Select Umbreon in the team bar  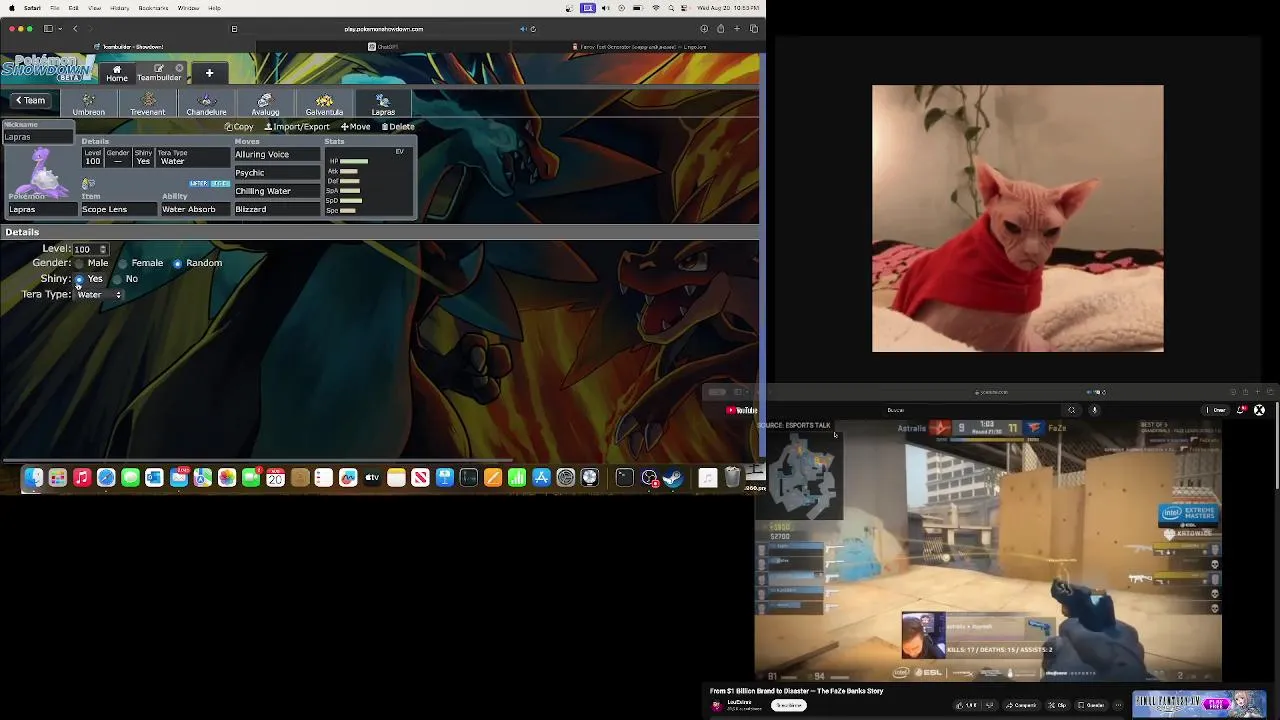tap(89, 104)
